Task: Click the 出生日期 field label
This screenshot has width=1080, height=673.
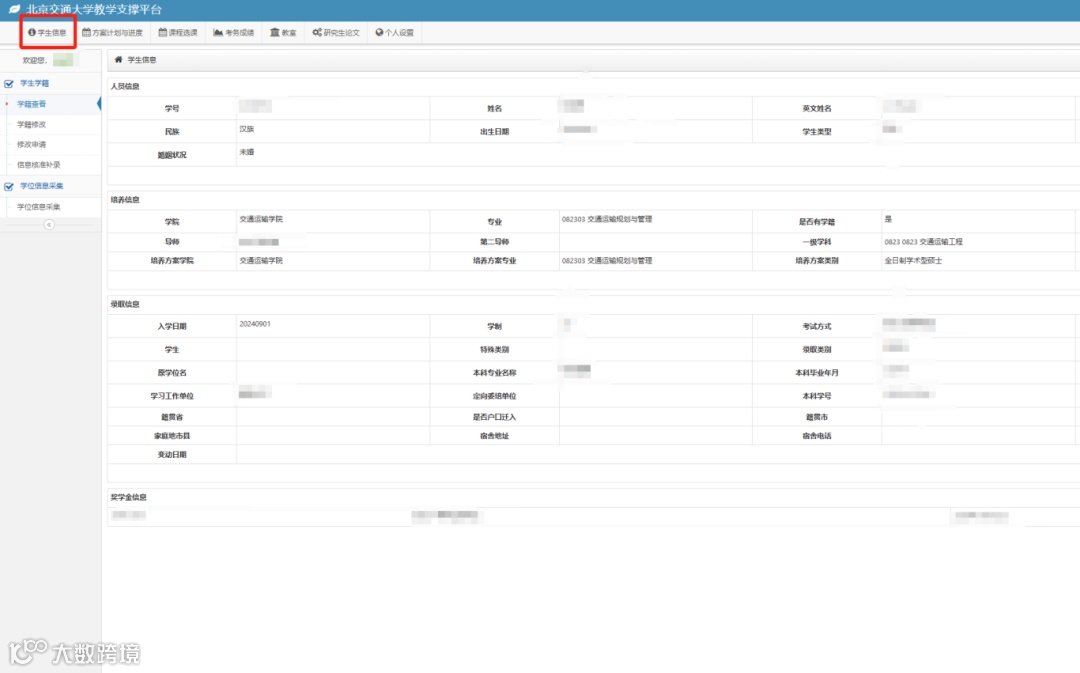Action: click(495, 132)
